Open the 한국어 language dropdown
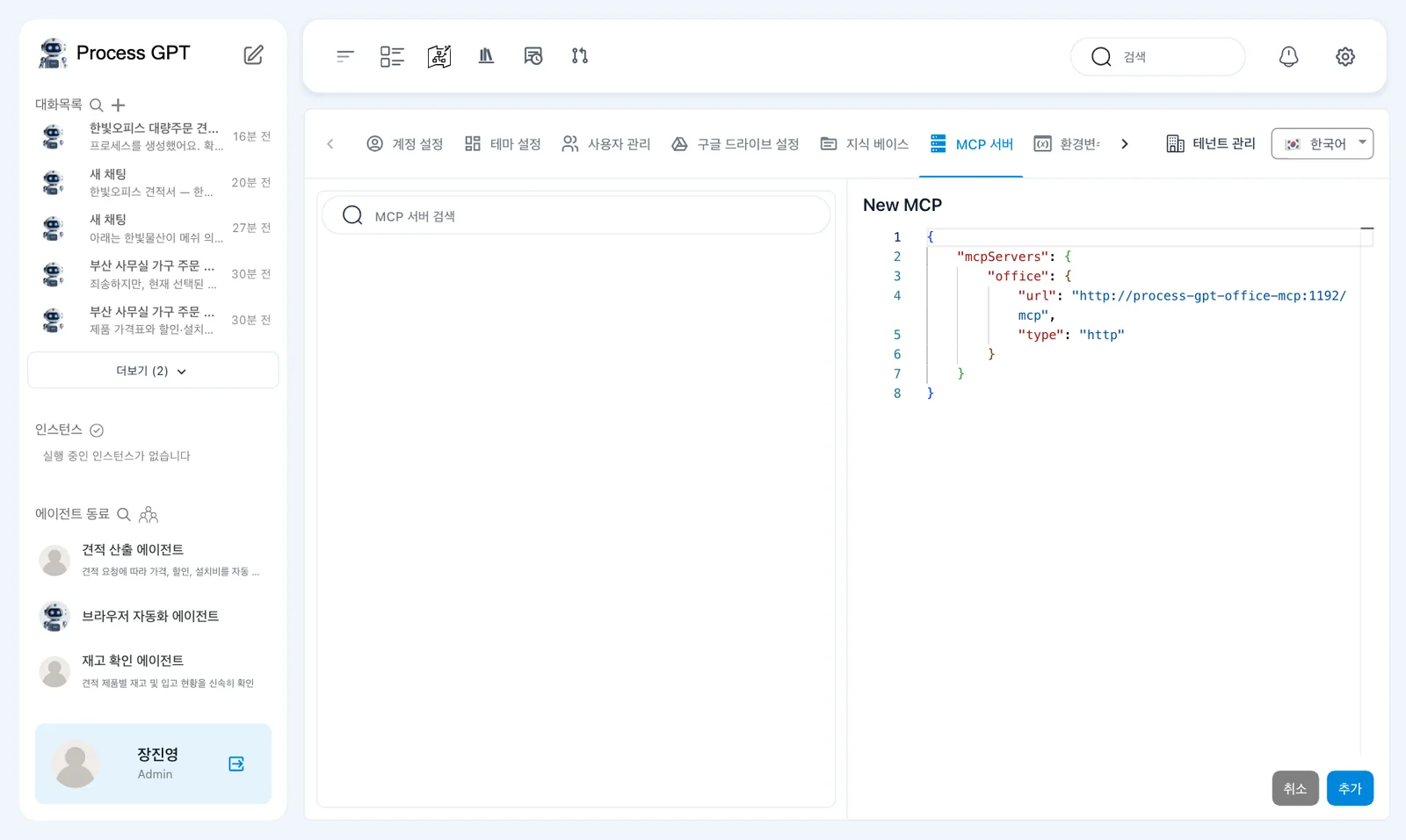 tap(1323, 143)
